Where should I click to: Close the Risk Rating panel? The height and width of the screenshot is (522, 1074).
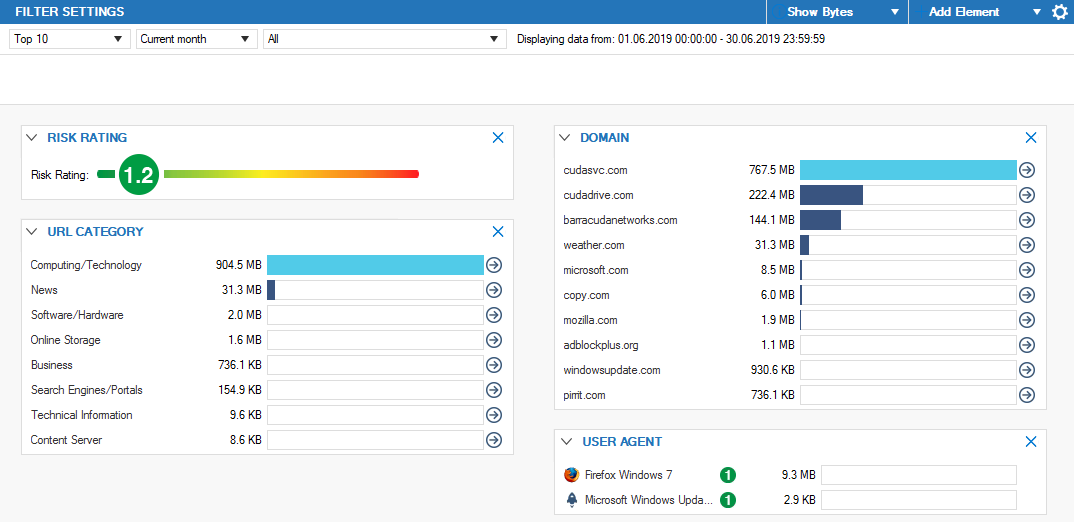[498, 138]
